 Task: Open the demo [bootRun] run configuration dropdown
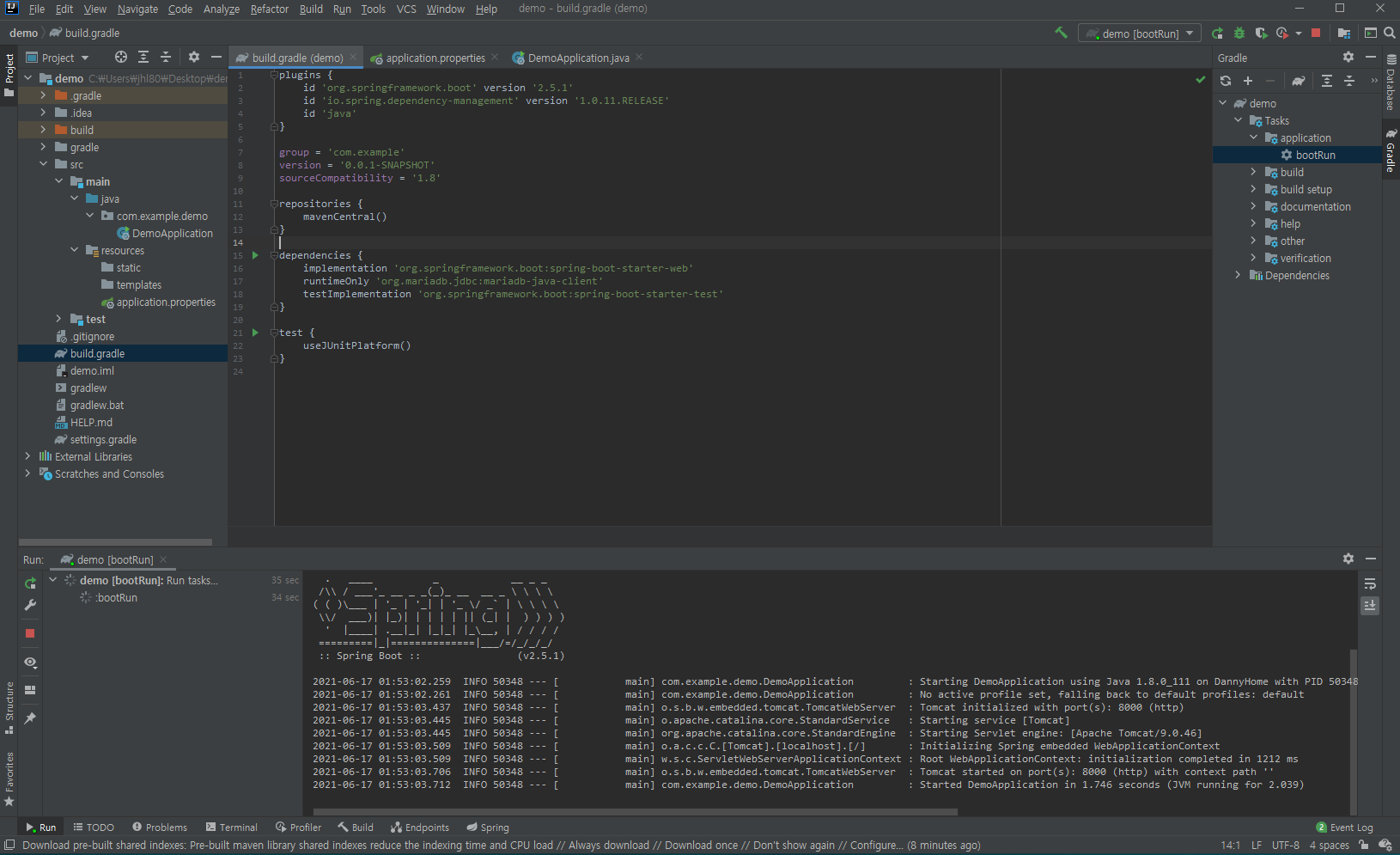click(1141, 34)
